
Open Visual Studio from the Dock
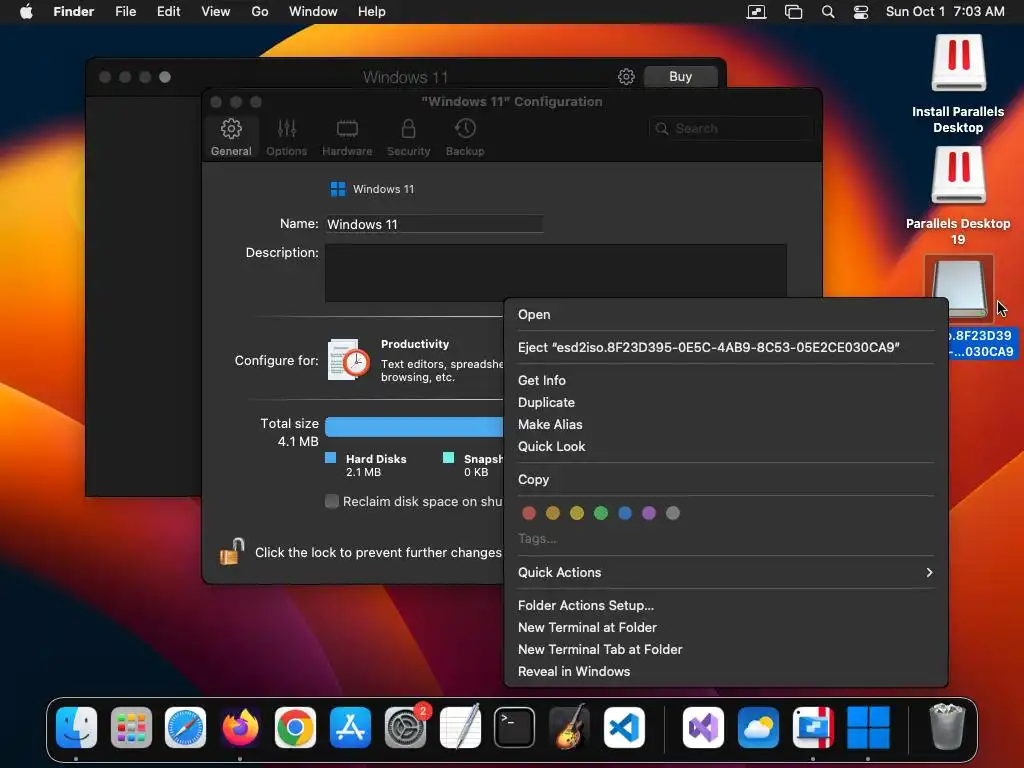point(703,727)
